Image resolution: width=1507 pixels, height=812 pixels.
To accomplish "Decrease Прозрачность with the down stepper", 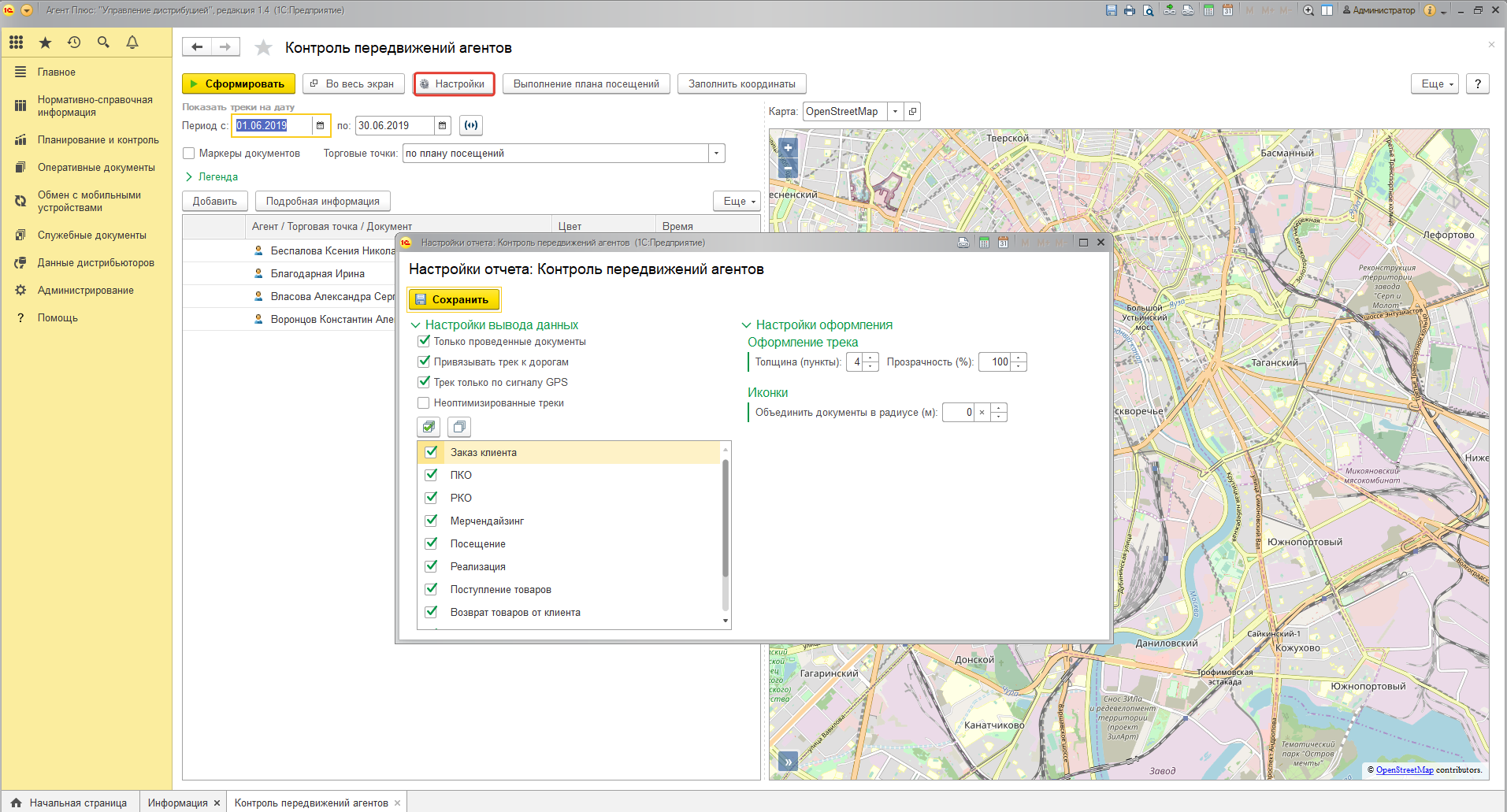I will click(x=1019, y=366).
